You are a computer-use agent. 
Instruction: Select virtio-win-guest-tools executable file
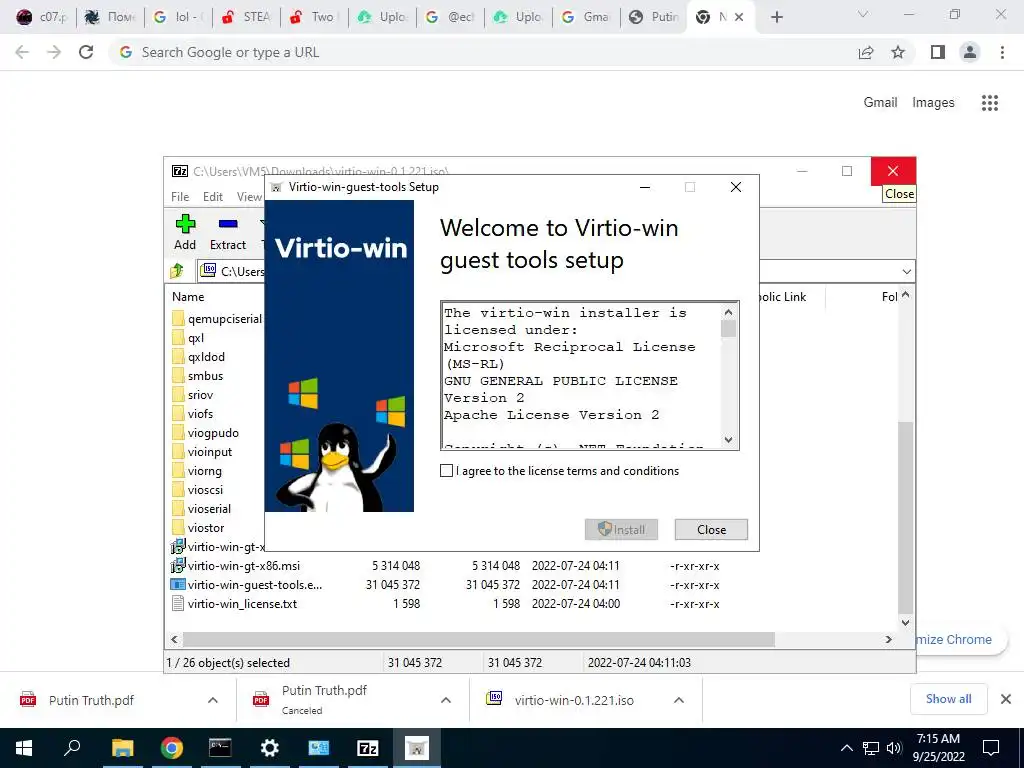[x=246, y=584]
